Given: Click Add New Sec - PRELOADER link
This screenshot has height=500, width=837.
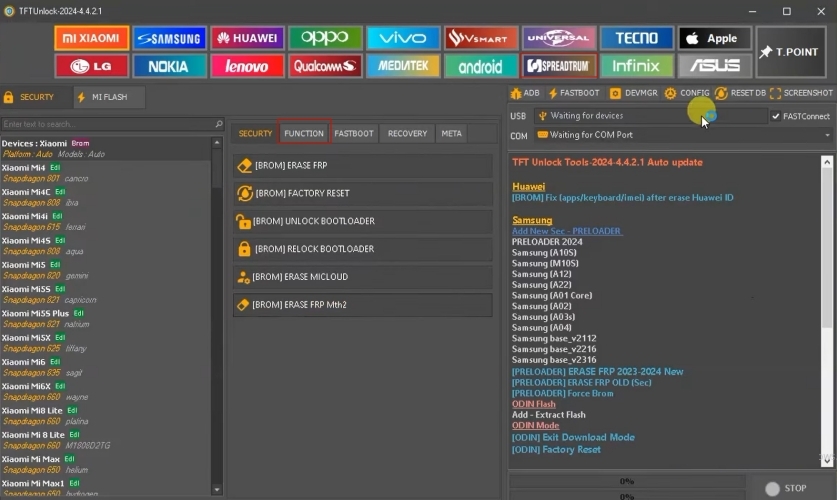Looking at the screenshot, I should pyautogui.click(x=567, y=231).
